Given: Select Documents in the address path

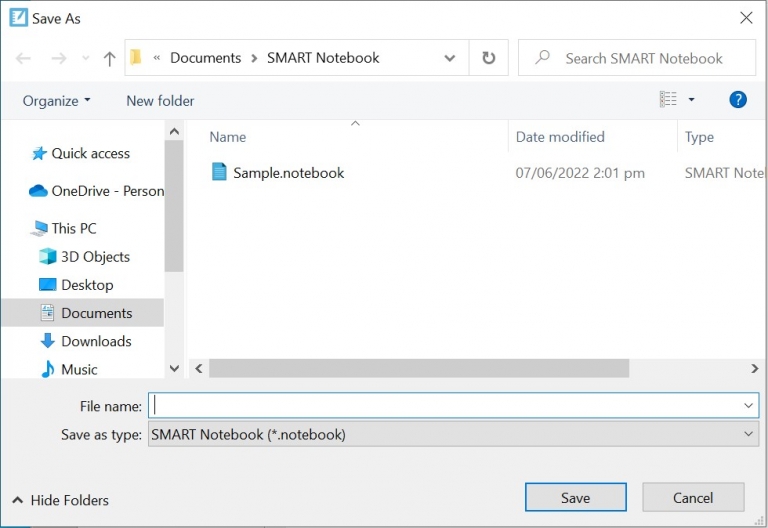Looking at the screenshot, I should coord(205,58).
